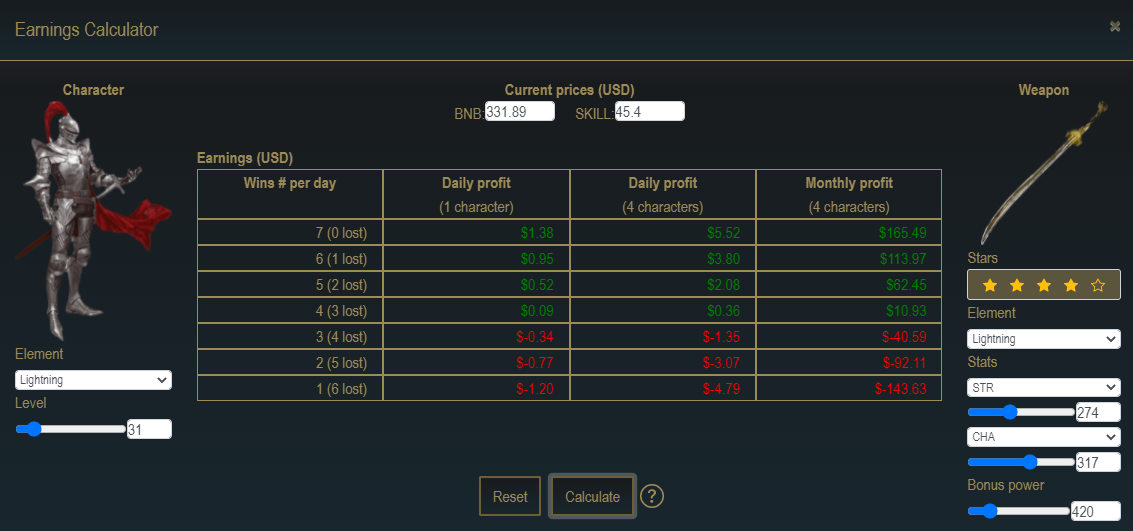
Task: Open the question mark help icon
Action: click(652, 496)
